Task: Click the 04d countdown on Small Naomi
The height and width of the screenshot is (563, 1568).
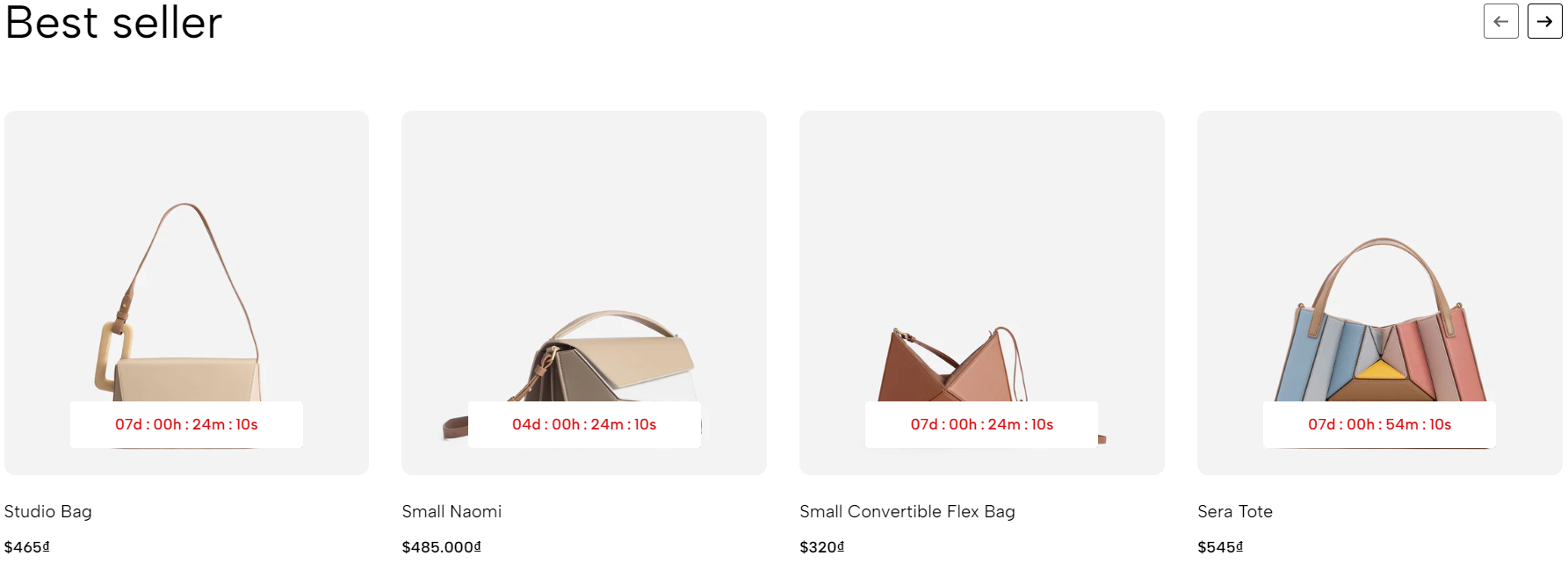Action: coord(584,425)
